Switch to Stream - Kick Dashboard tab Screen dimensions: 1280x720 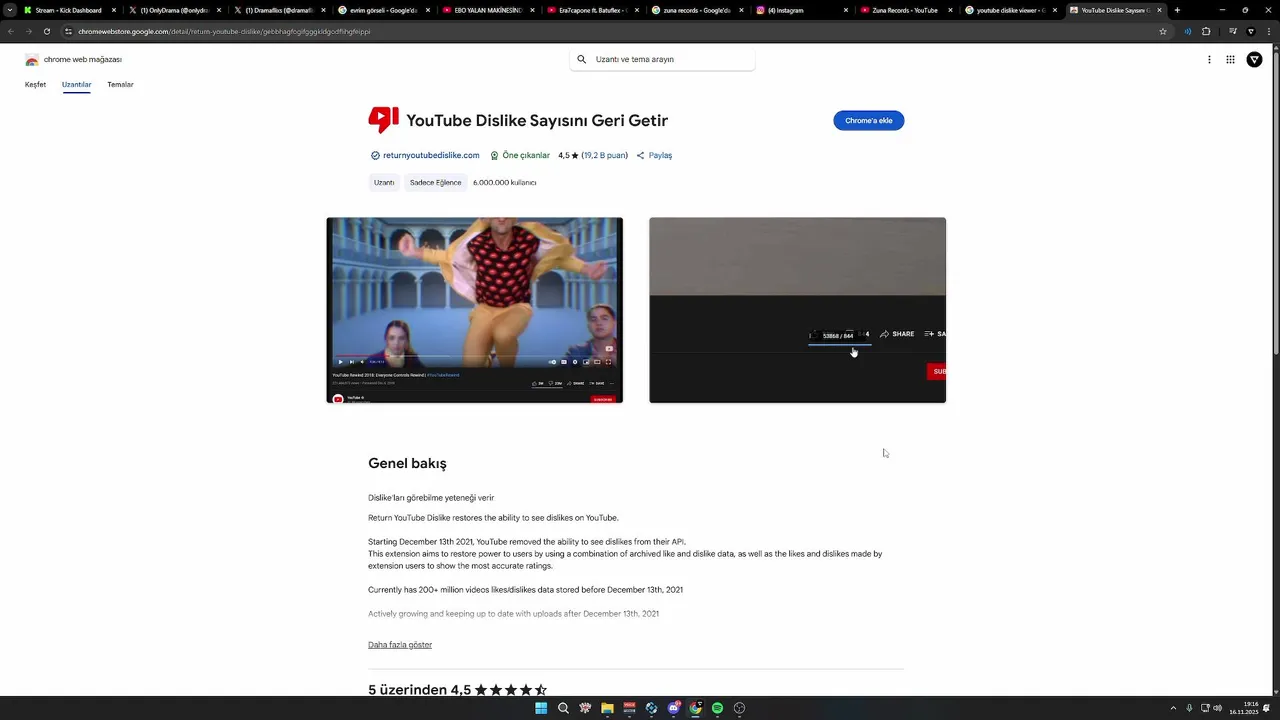pos(68,10)
